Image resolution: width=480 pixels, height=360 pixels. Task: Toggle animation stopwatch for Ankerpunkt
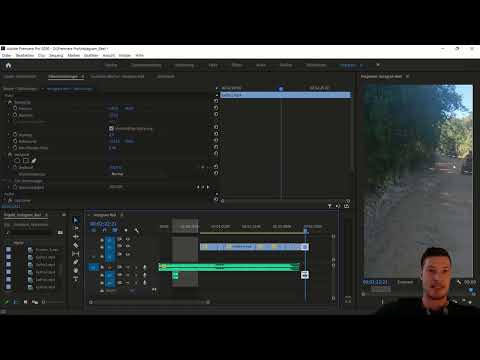pos(15,141)
